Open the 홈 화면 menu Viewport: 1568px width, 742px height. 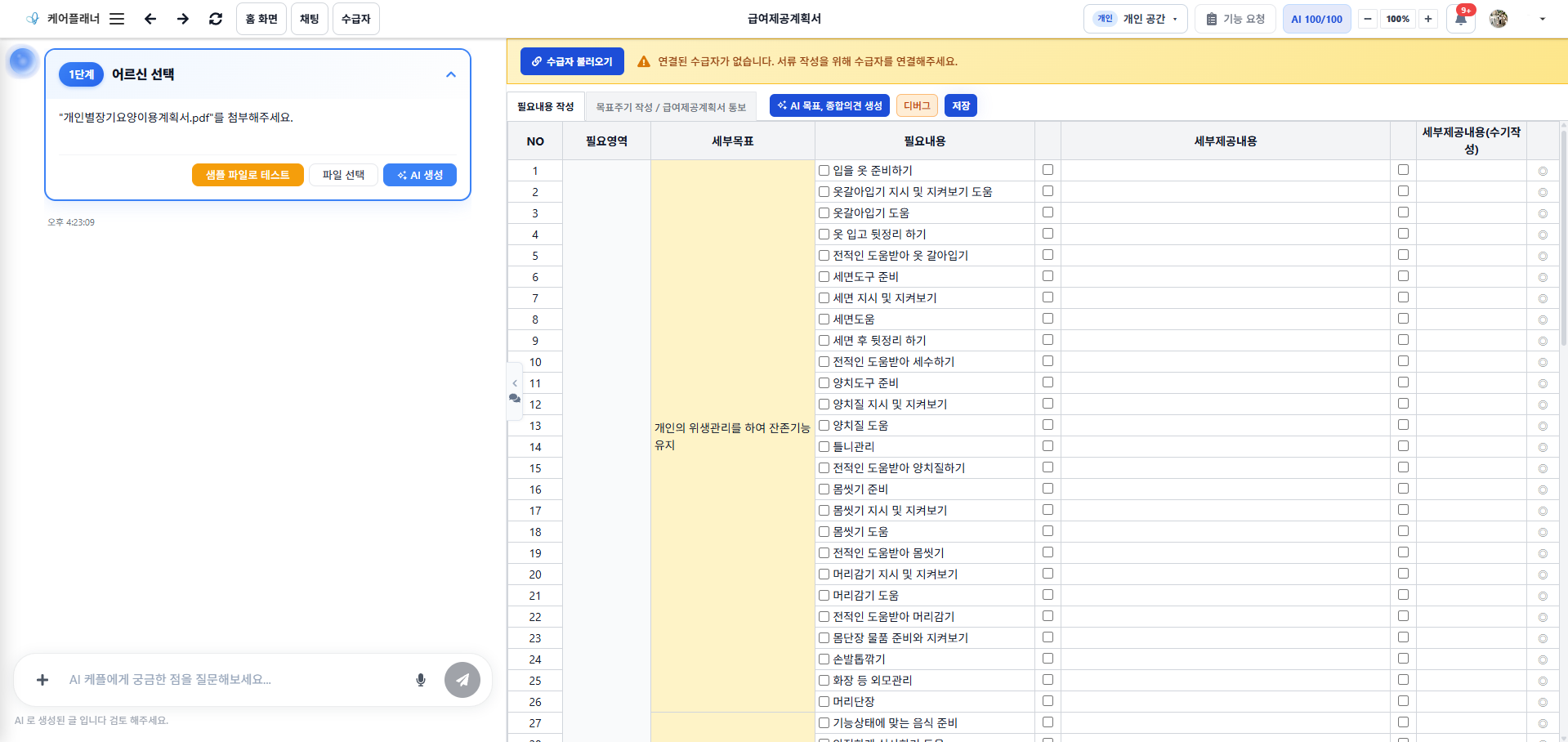click(x=261, y=19)
